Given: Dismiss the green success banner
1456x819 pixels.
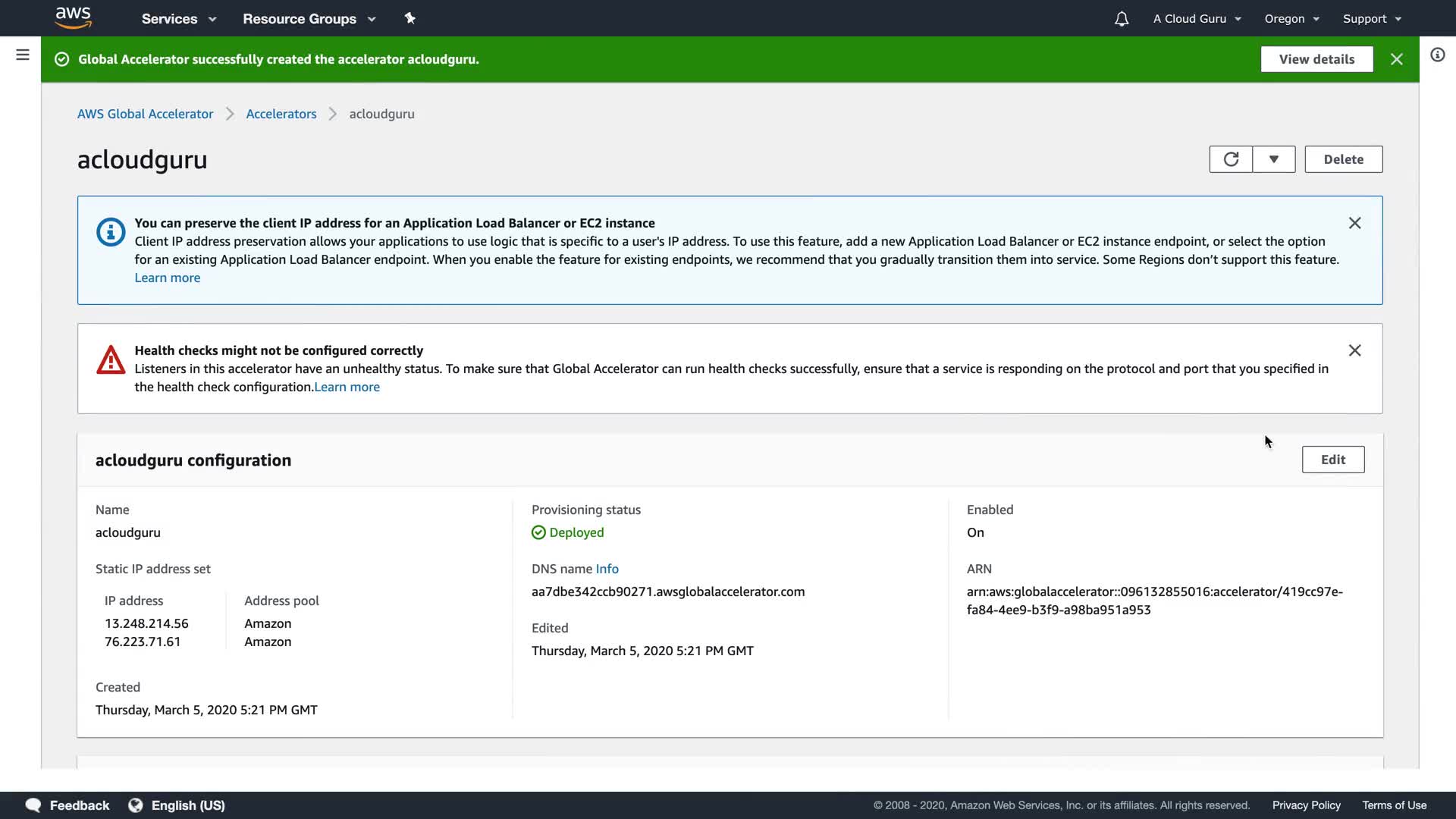Looking at the screenshot, I should coord(1396,59).
